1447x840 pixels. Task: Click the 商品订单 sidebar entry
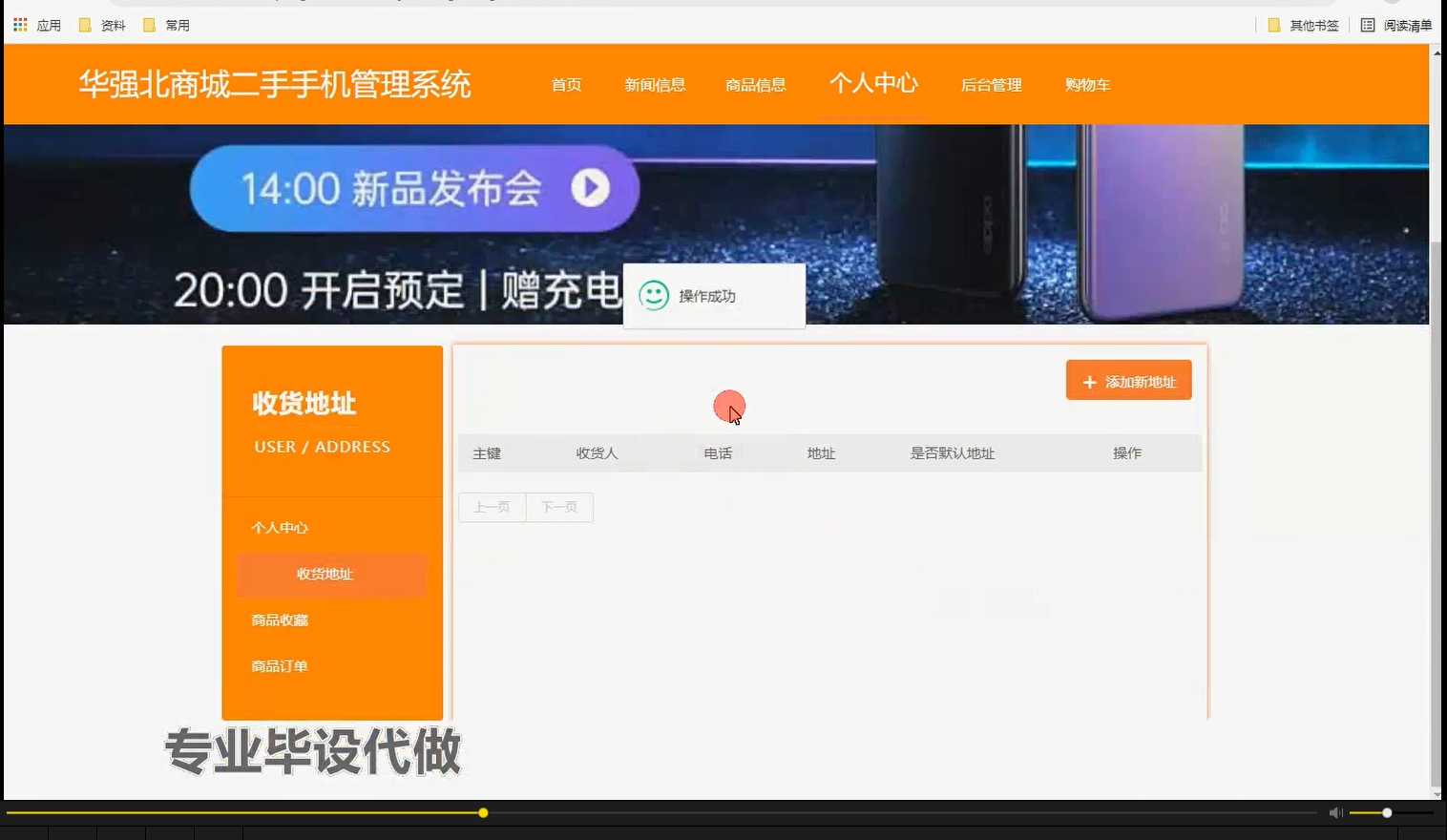click(279, 665)
